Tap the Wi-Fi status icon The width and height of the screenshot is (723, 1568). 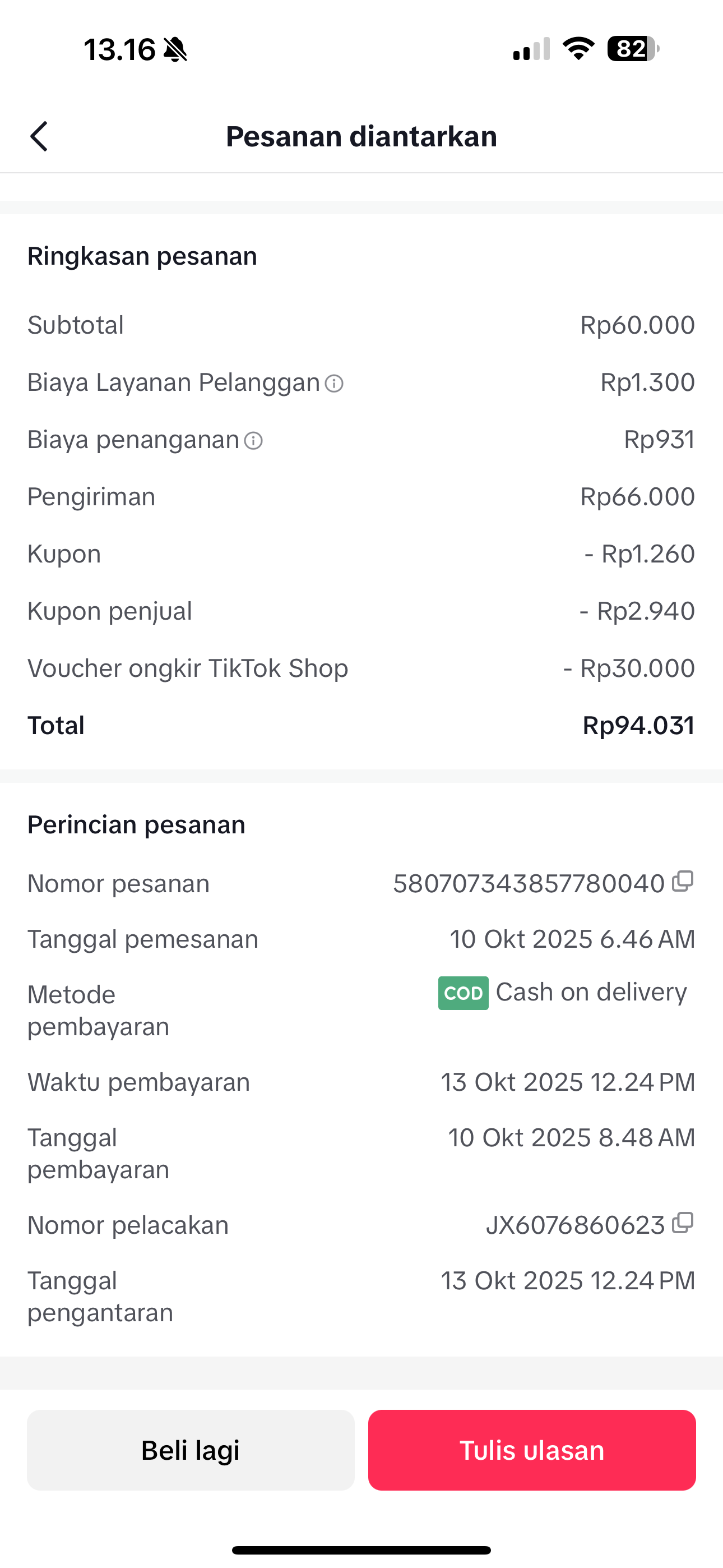tap(578, 49)
